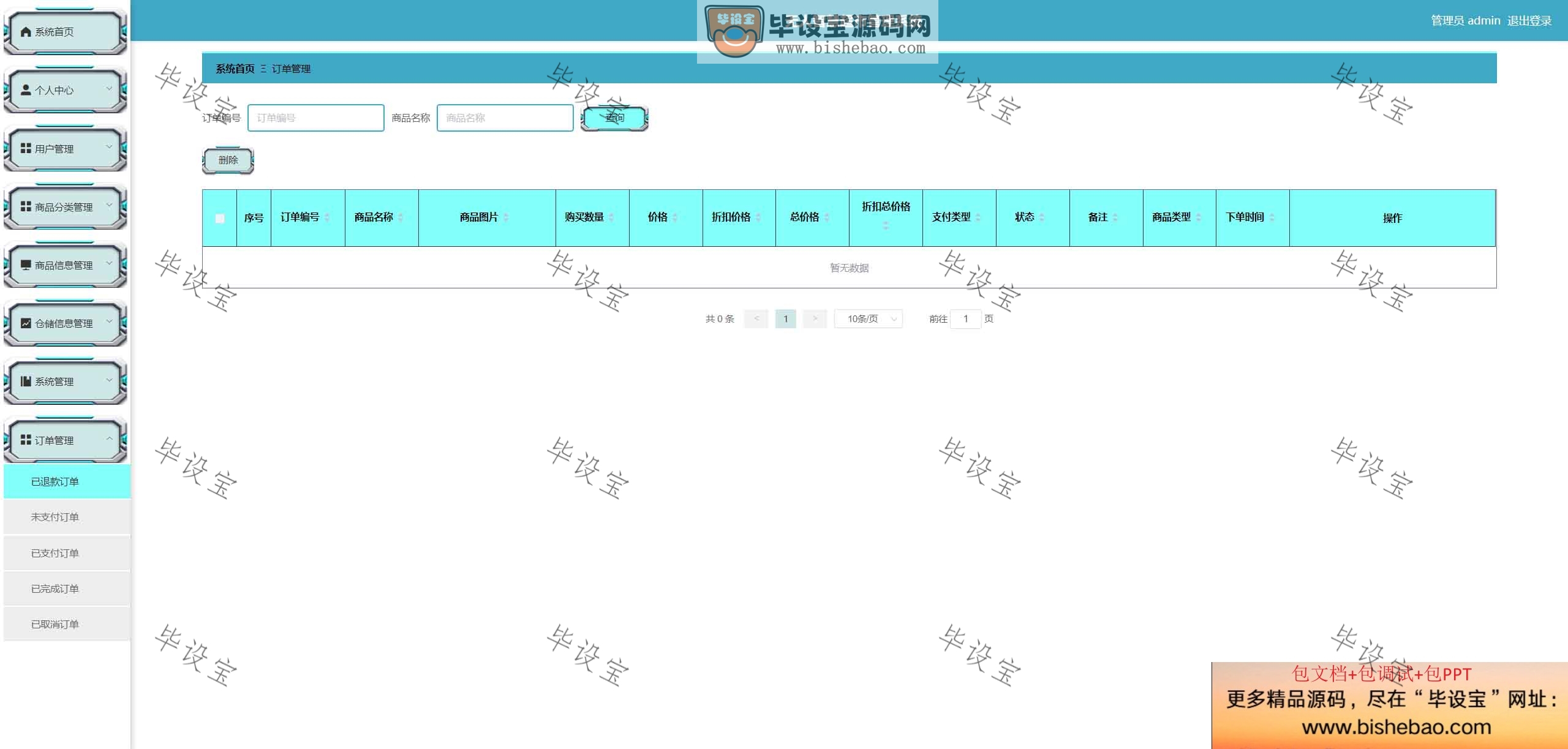
Task: Sort by 订单编号 column arrows
Action: (327, 217)
